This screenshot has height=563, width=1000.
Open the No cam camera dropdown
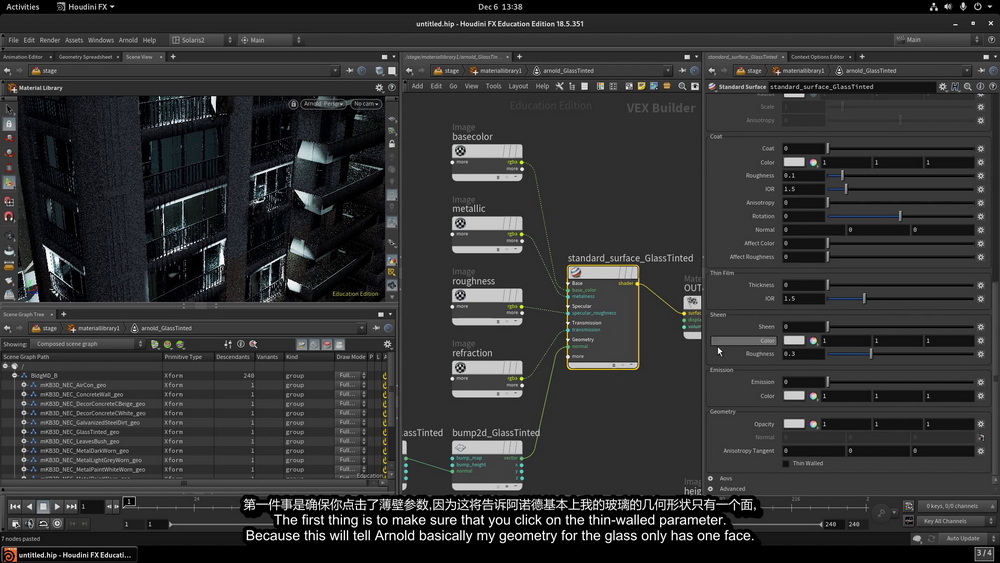[x=365, y=104]
